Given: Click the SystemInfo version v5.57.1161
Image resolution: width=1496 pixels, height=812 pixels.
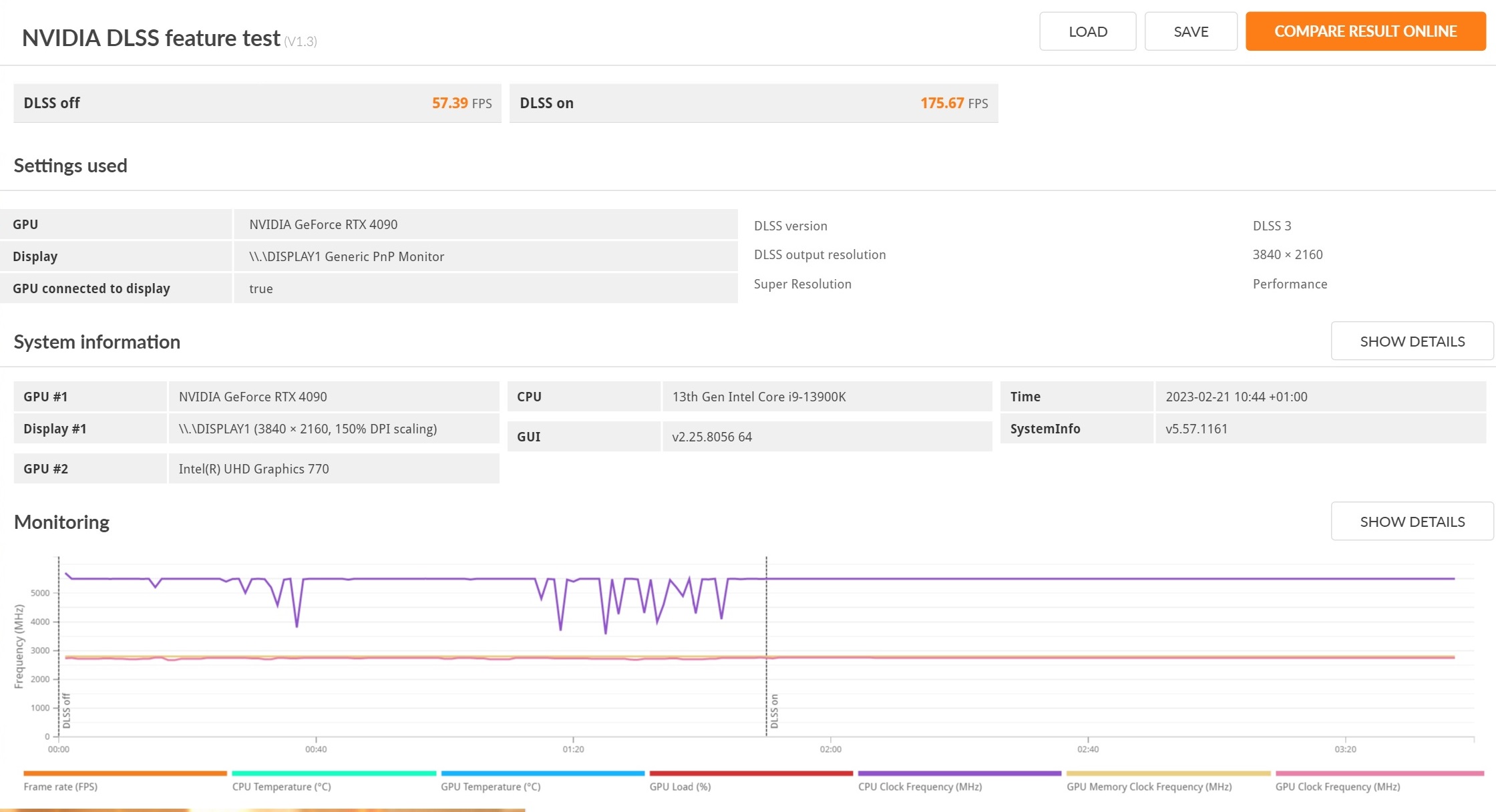Looking at the screenshot, I should point(1196,429).
